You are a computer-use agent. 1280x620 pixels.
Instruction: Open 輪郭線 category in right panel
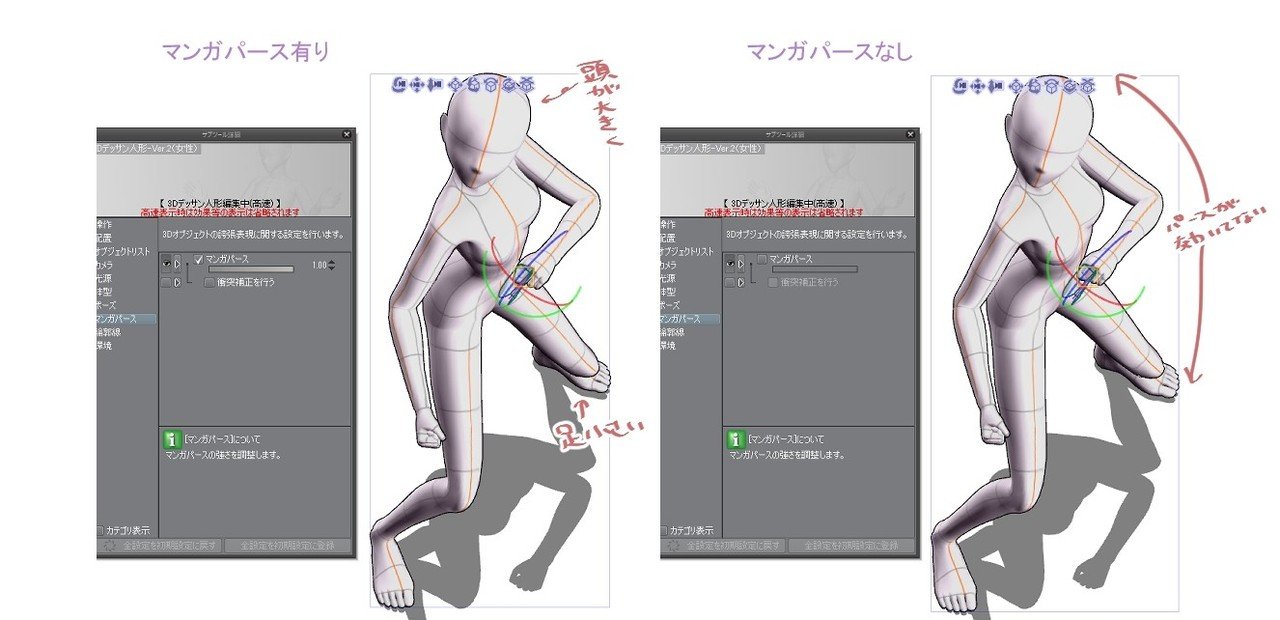tap(672, 332)
